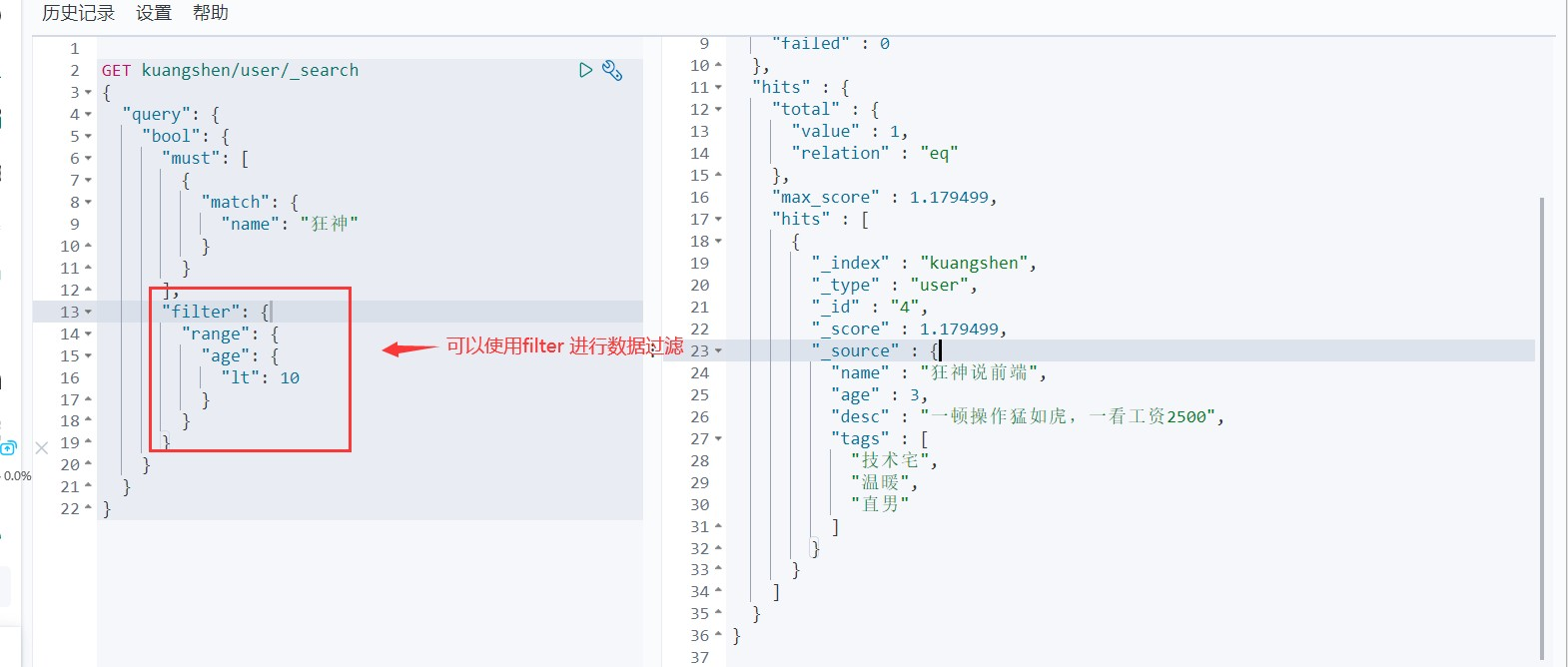Open the 帮助 menu
The height and width of the screenshot is (667, 1568).
pyautogui.click(x=211, y=13)
